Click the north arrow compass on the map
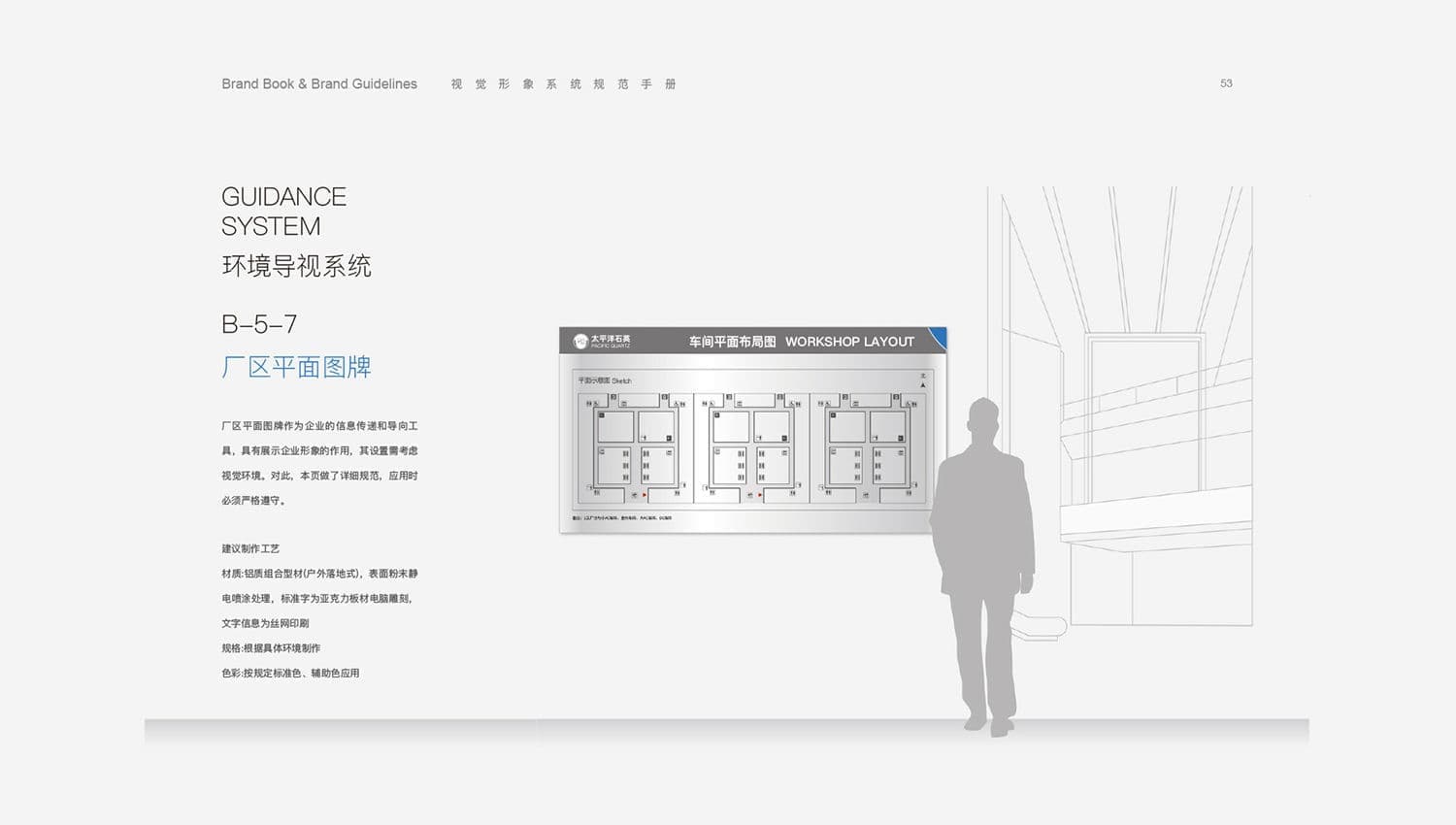 coord(922,381)
